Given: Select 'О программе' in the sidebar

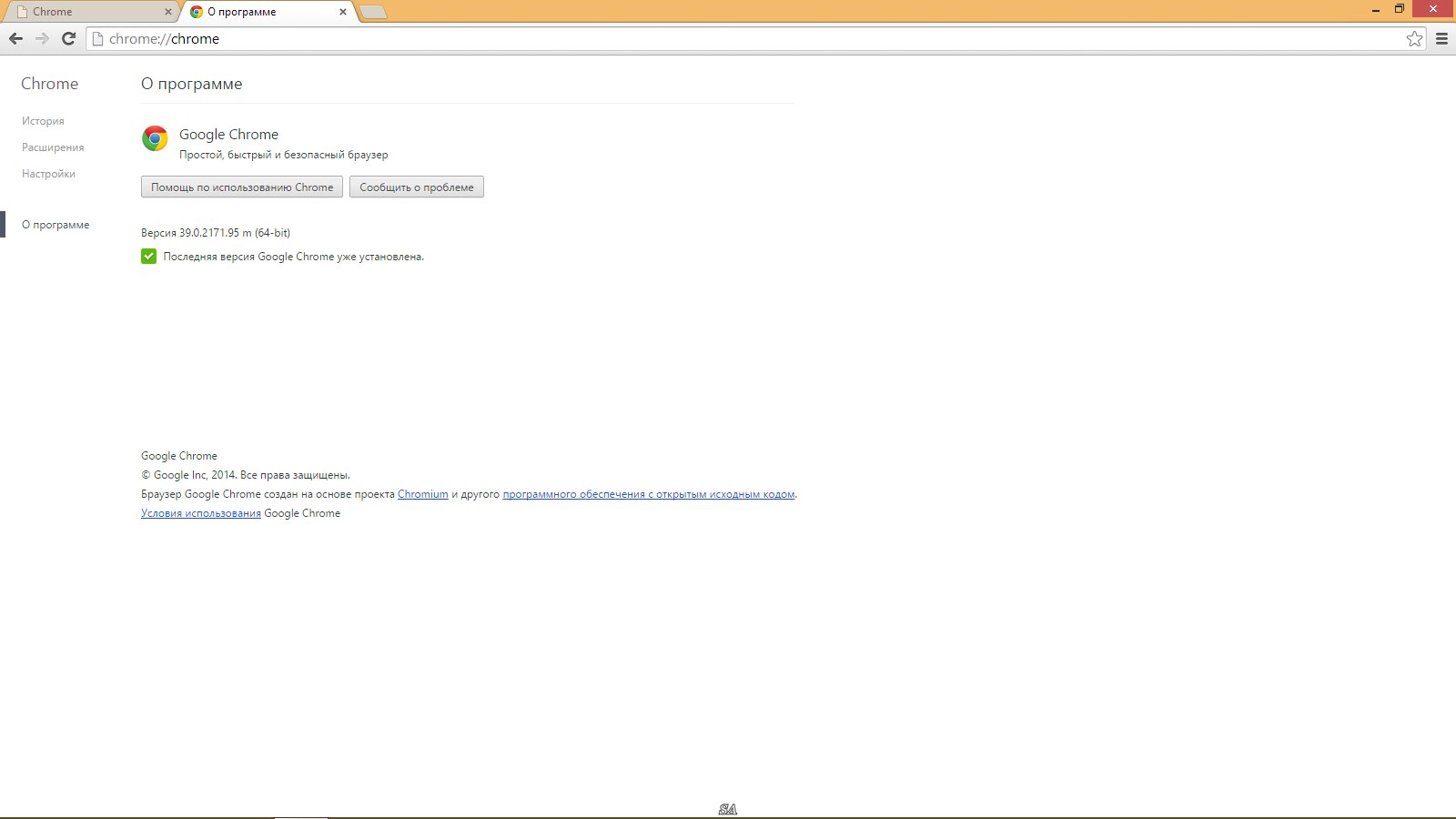Looking at the screenshot, I should [x=56, y=225].
